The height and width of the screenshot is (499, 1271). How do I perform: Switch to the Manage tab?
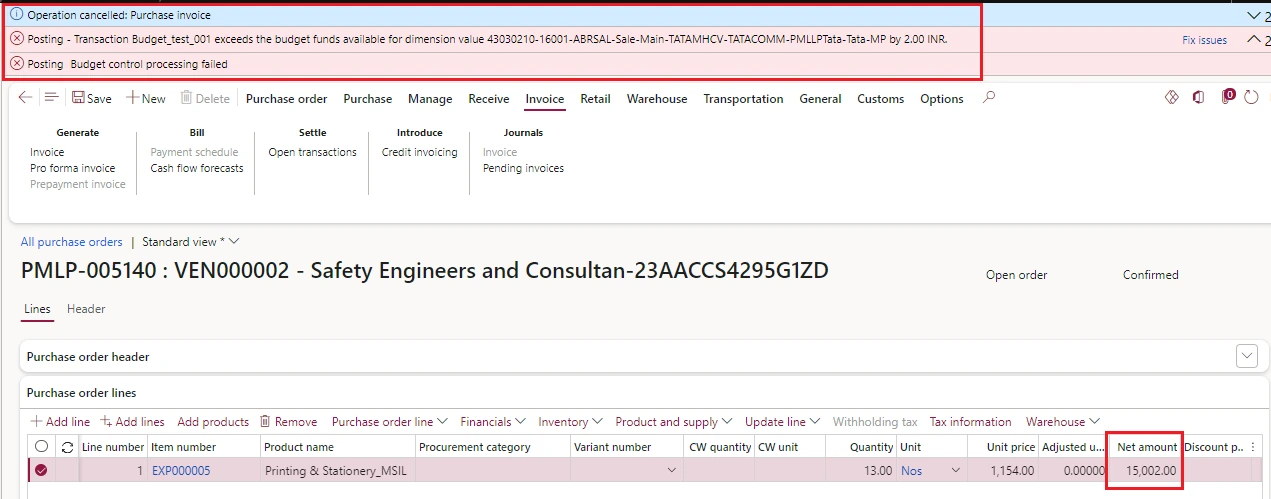(430, 99)
